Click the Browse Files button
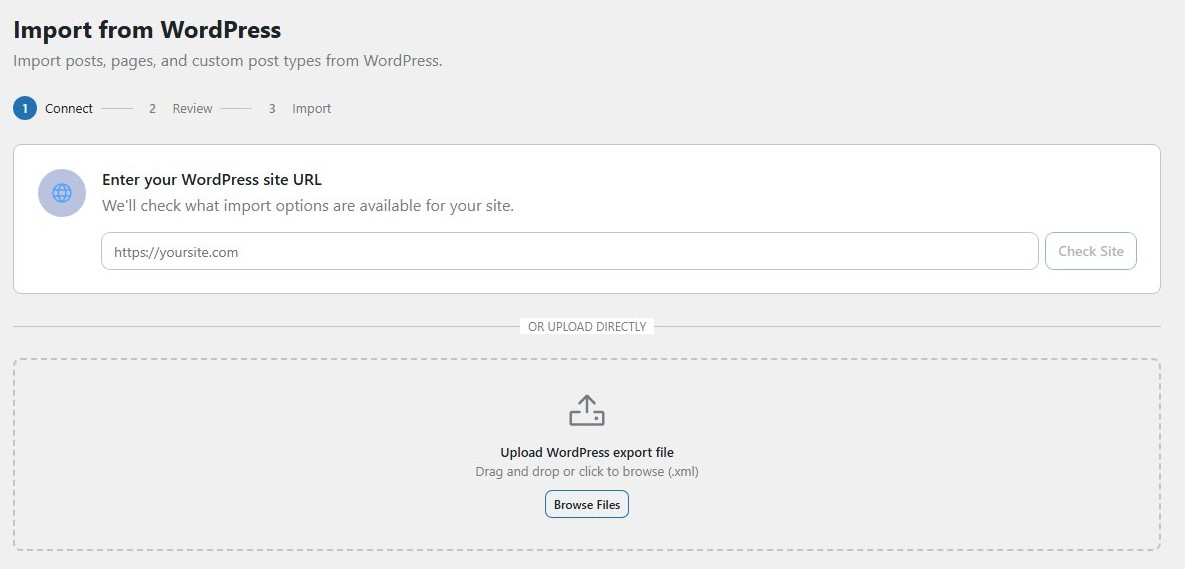The width and height of the screenshot is (1185, 569). point(586,504)
